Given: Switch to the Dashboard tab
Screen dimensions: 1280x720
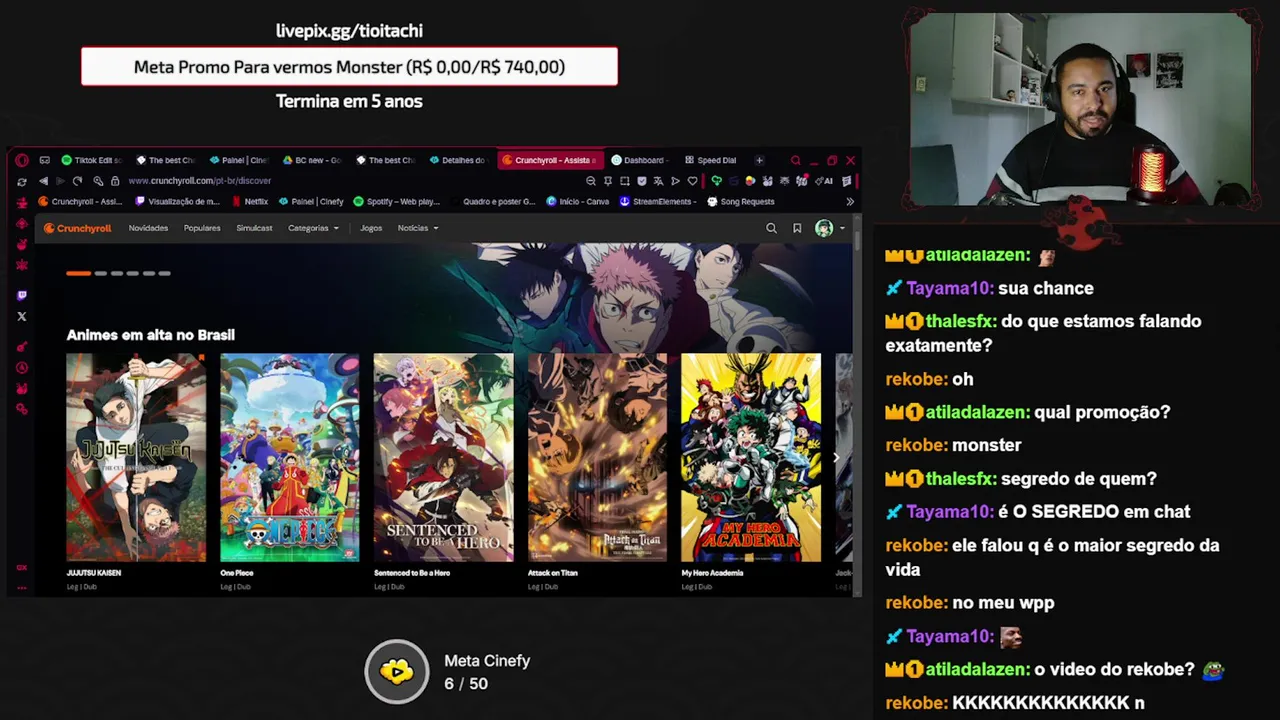Looking at the screenshot, I should (640, 160).
